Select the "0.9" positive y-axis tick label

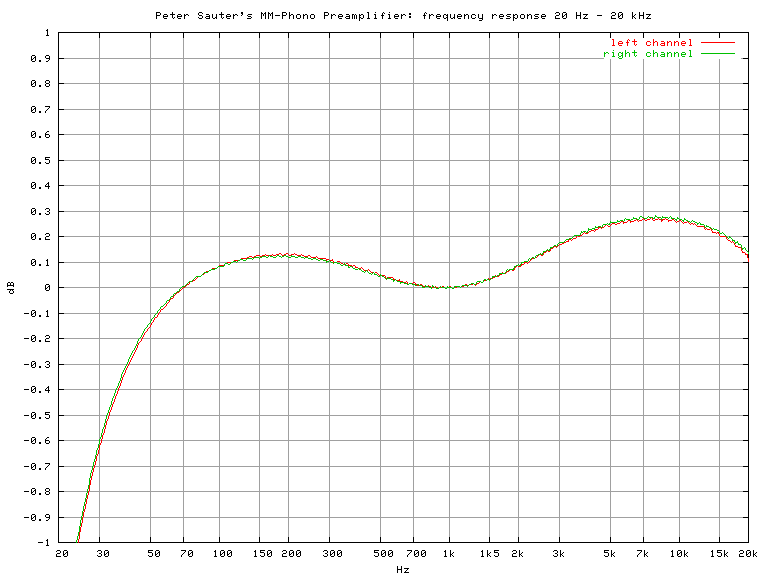(42, 58)
